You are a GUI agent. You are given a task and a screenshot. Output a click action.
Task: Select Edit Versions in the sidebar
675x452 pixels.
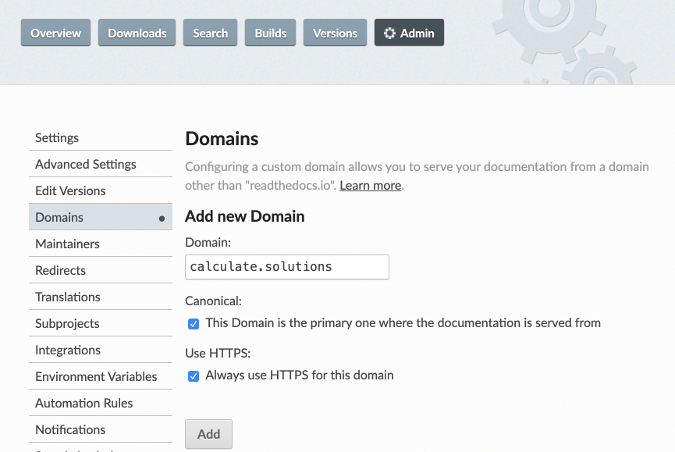tap(100, 191)
